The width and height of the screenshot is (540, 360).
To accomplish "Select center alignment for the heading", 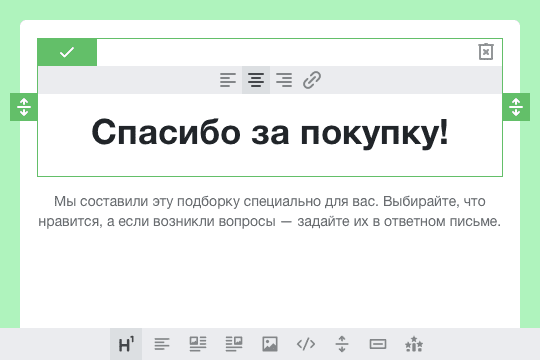I will point(256,80).
